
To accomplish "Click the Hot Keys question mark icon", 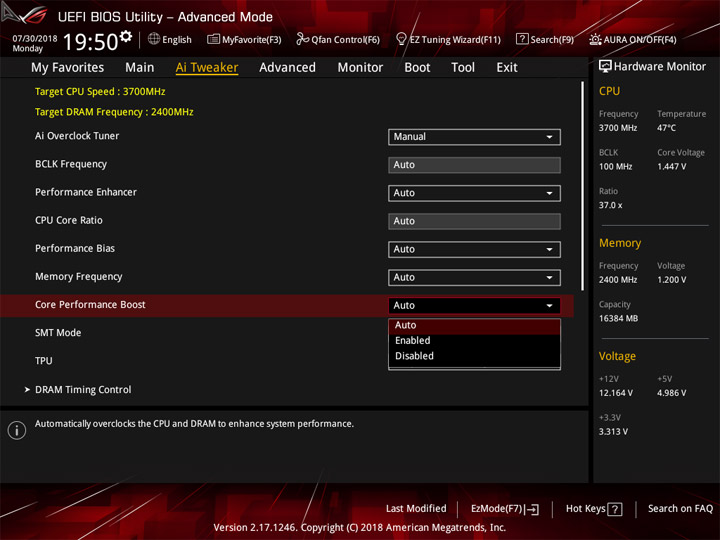I will (614, 509).
